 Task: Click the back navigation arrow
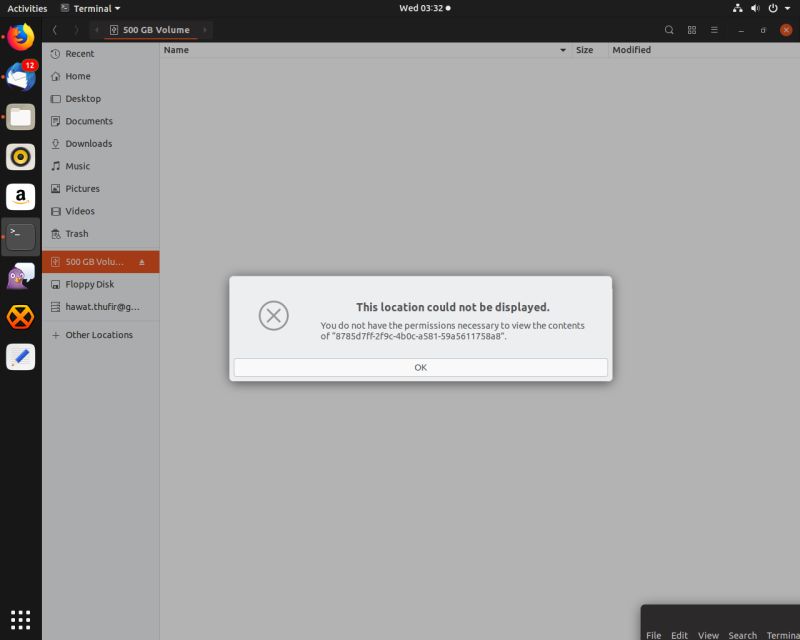(55, 30)
